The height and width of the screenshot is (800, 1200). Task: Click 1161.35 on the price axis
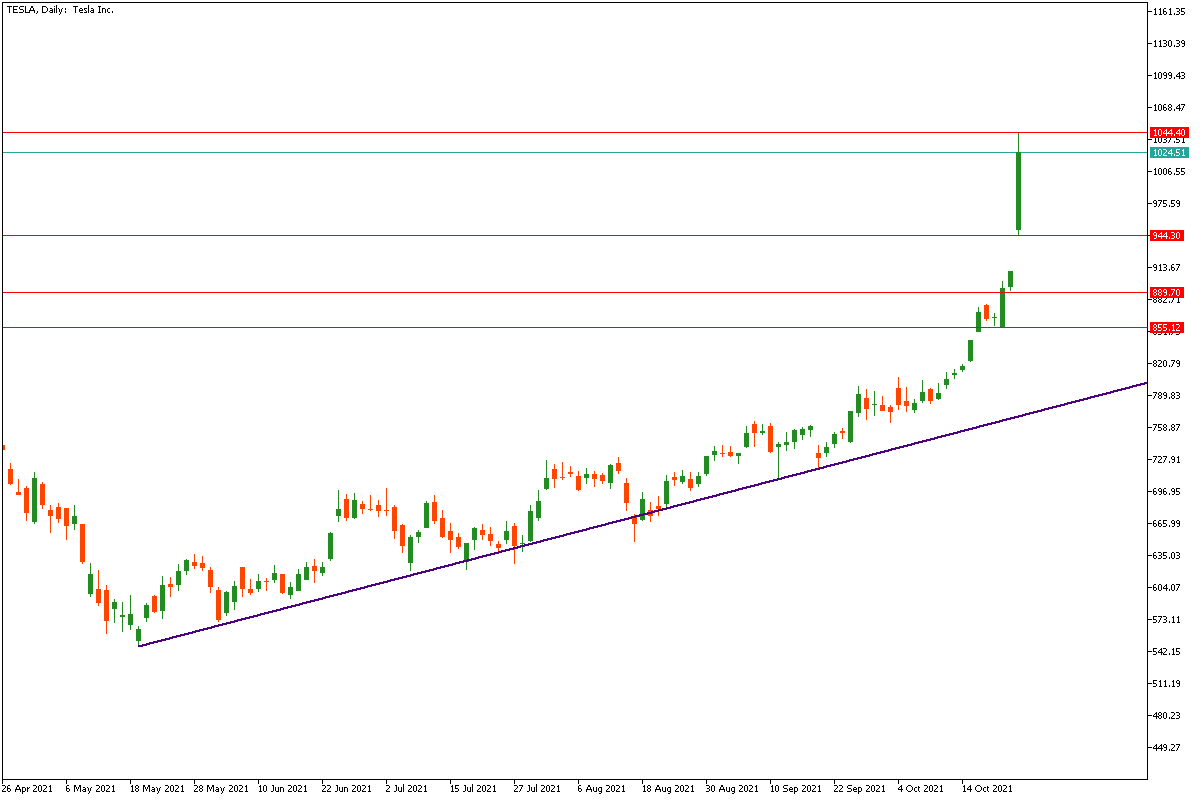click(1168, 12)
